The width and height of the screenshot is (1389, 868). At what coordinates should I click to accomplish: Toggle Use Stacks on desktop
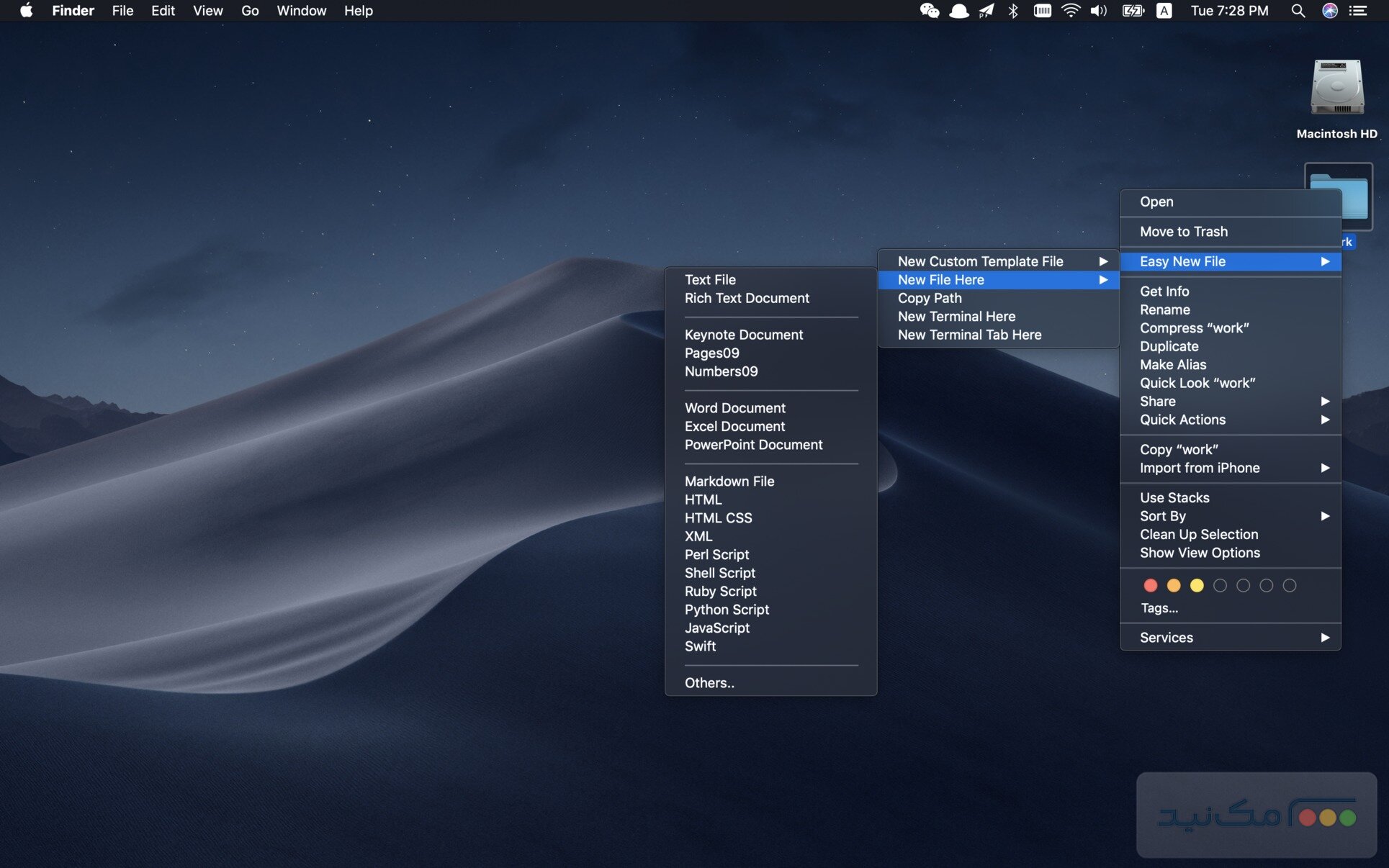click(1174, 497)
